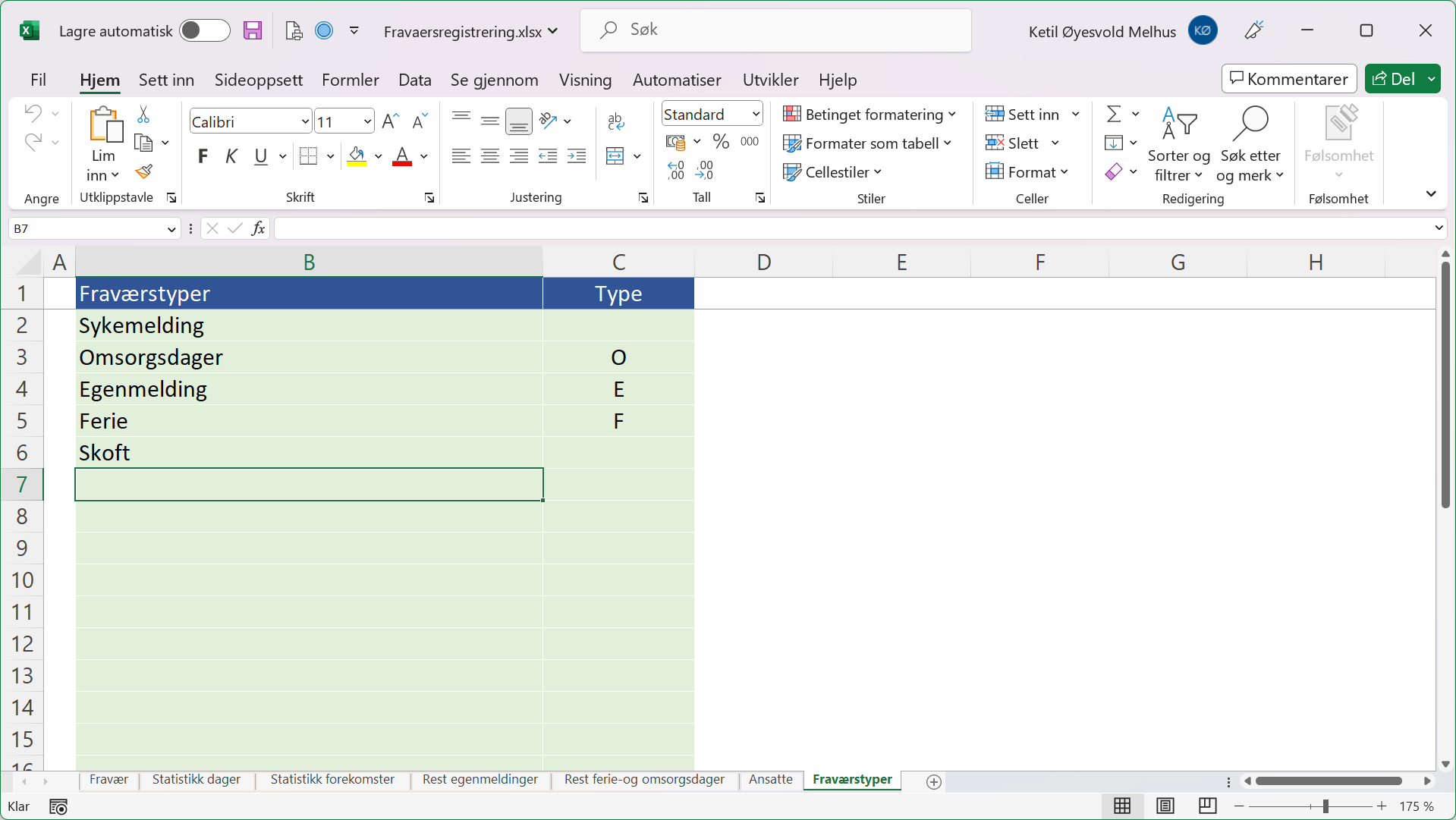1456x820 pixels.
Task: Open the Name Box B7 dropdown
Action: pyautogui.click(x=171, y=229)
